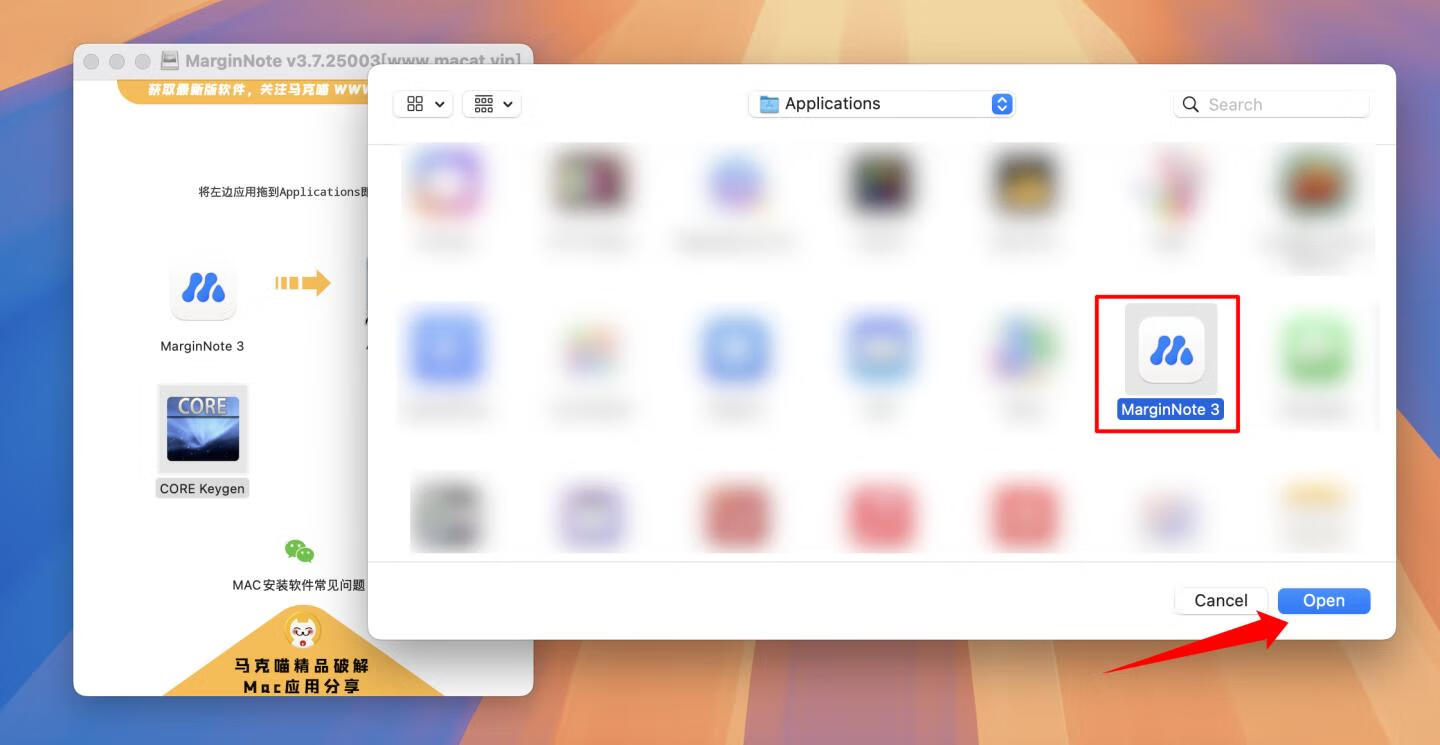Focus the Search field
Image resolution: width=1440 pixels, height=745 pixels.
click(1271, 104)
